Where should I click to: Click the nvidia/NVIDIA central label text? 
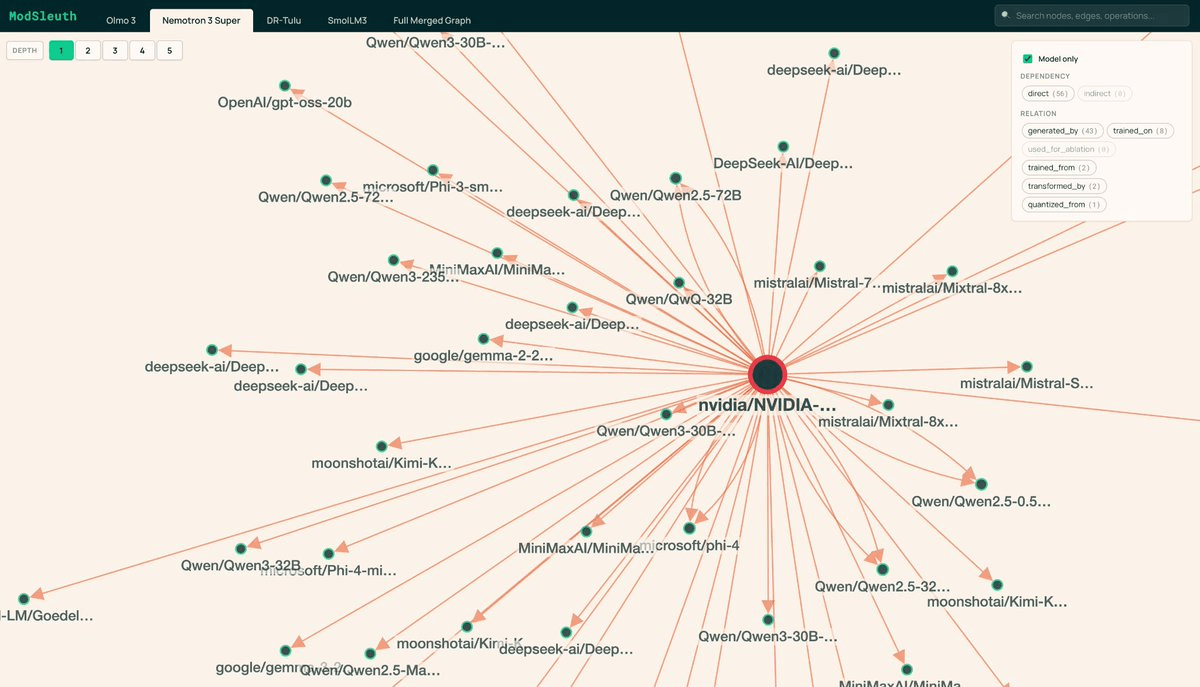point(767,406)
